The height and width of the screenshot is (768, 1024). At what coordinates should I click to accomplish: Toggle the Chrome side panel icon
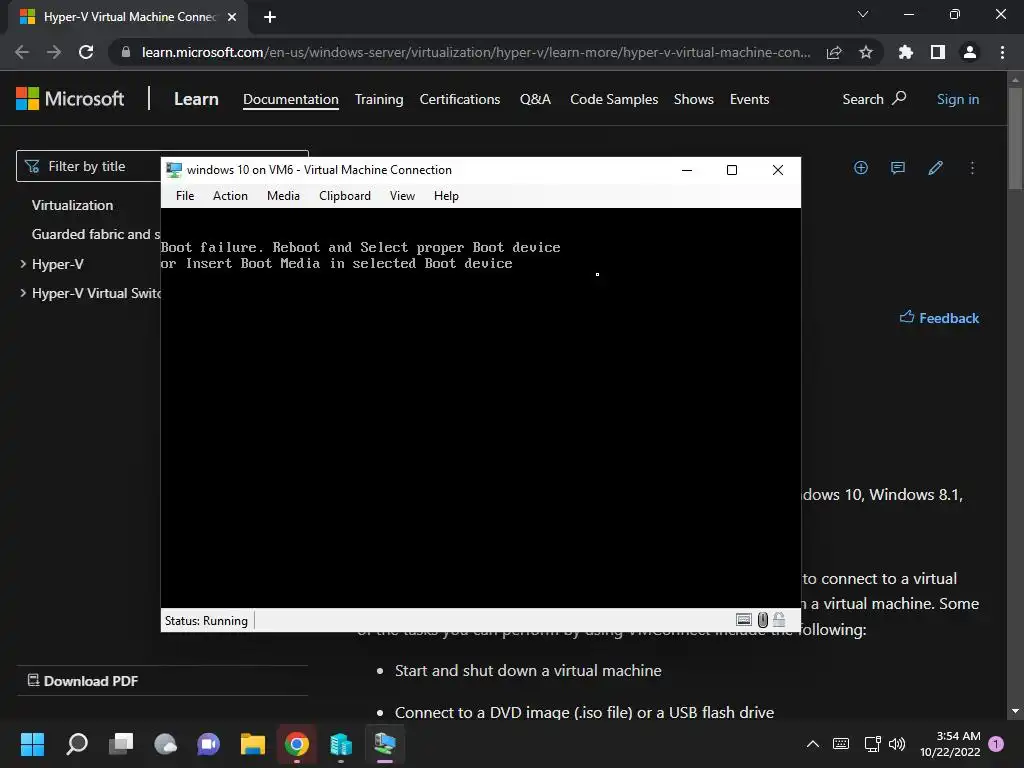(x=938, y=52)
